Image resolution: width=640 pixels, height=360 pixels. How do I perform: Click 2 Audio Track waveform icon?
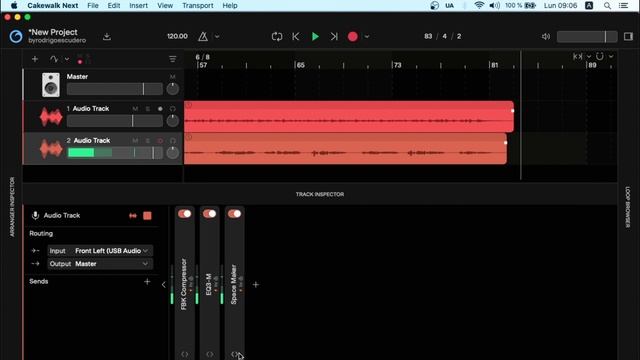[51, 149]
